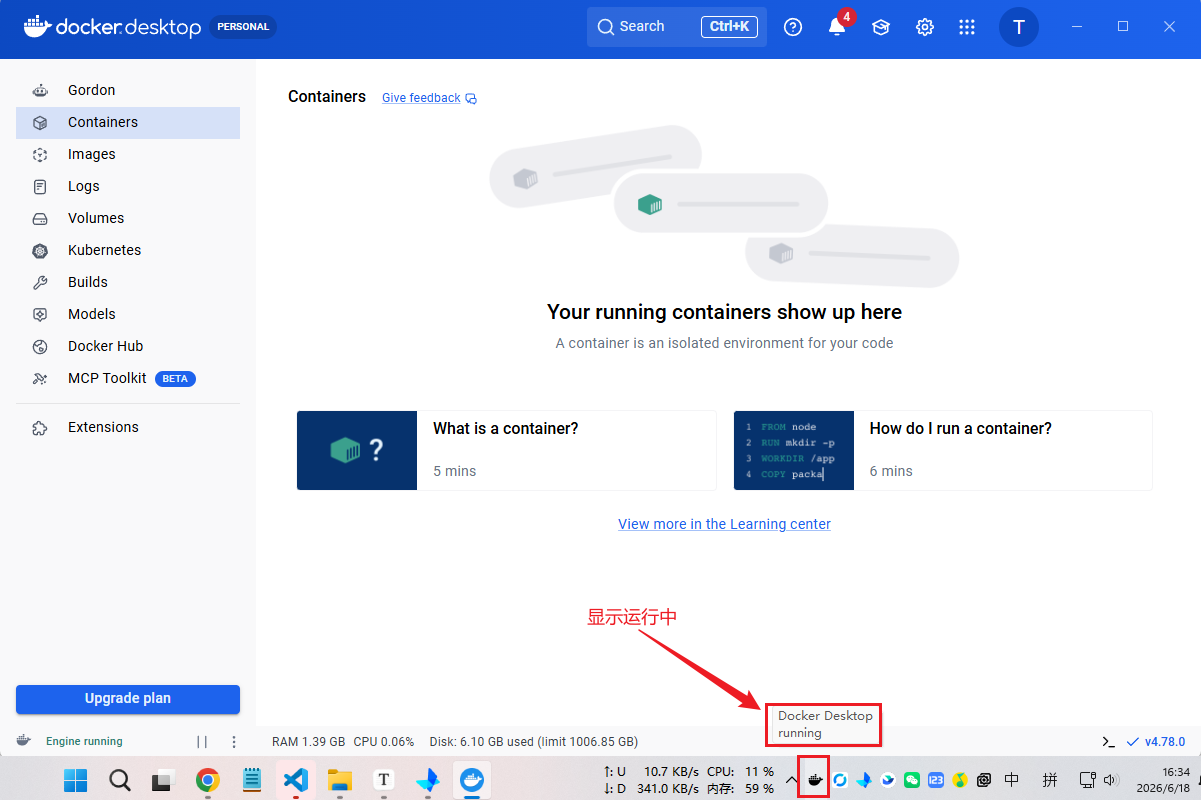Open Builds in the sidebar
This screenshot has width=1201, height=800.
[x=128, y=282]
